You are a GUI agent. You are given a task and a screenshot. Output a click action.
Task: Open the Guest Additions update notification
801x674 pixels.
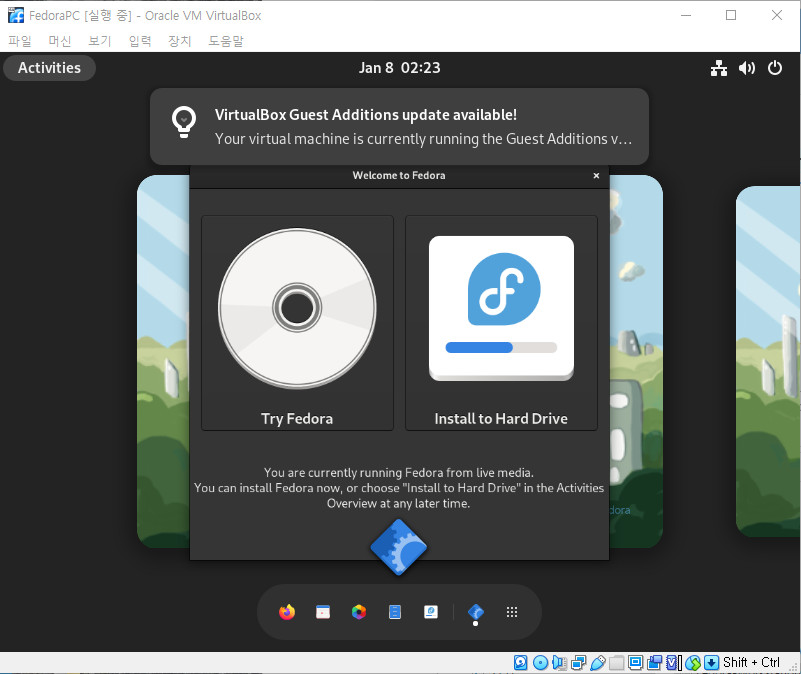point(399,126)
